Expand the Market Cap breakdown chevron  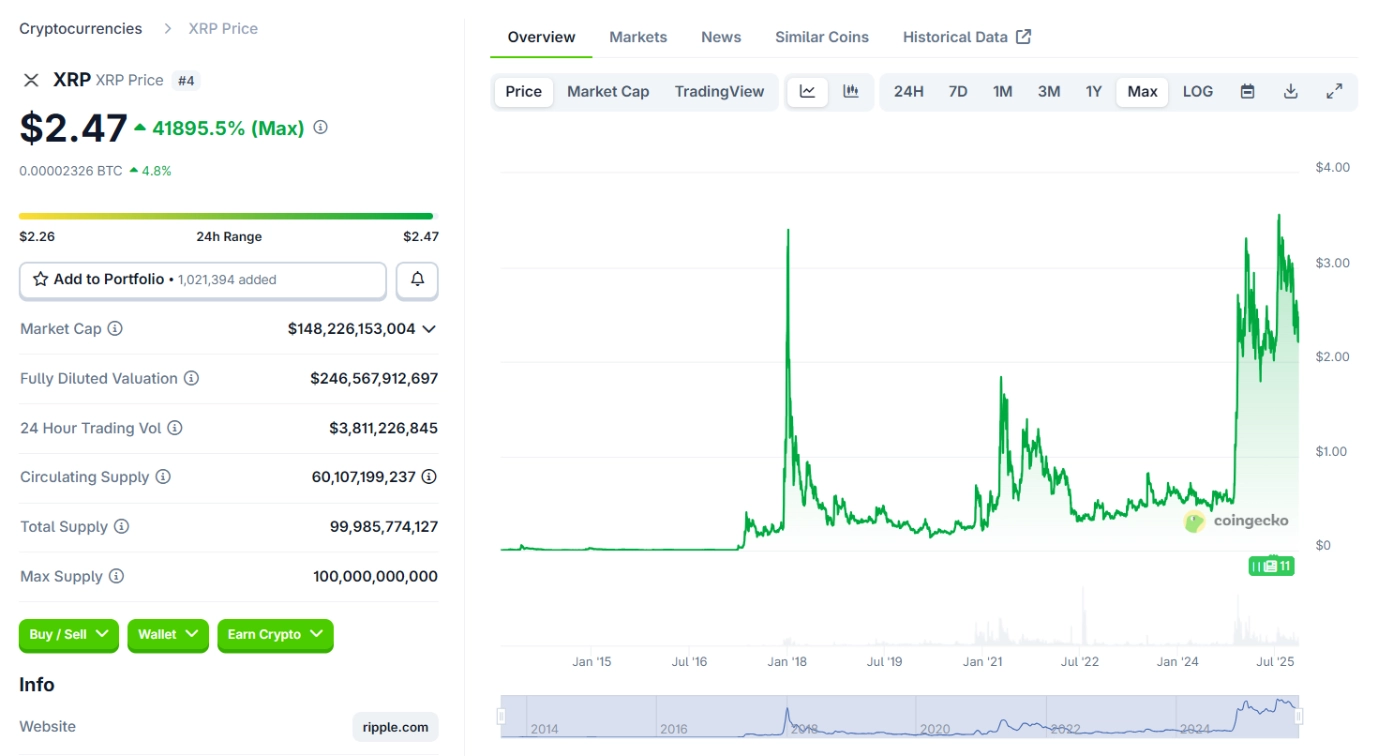[x=430, y=328]
